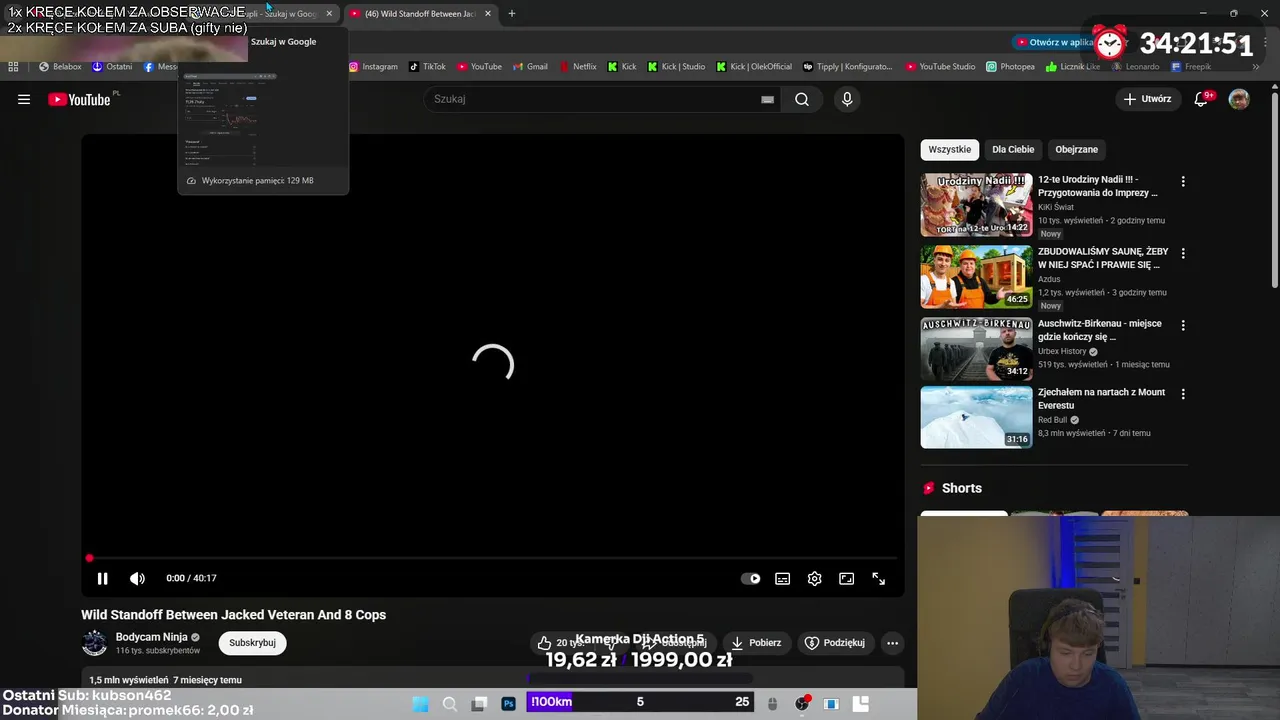Viewport: 1280px width, 720px height.
Task: Mute the video volume
Action: (x=137, y=578)
